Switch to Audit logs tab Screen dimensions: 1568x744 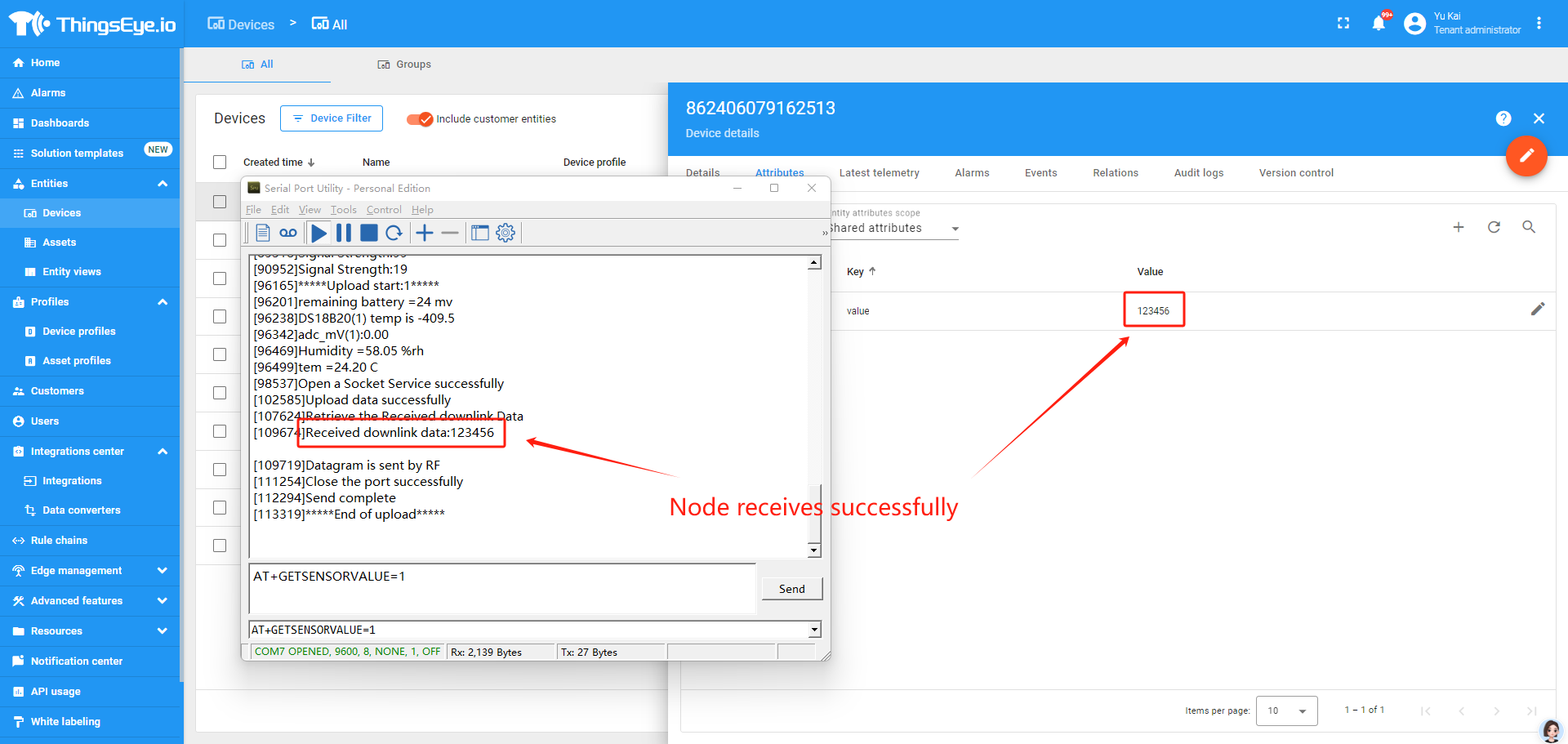tap(1199, 173)
